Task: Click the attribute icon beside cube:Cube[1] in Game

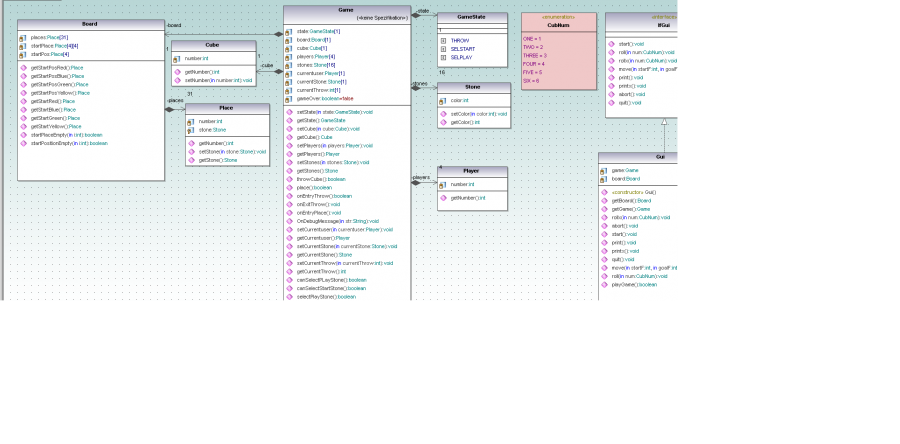Action: tap(289, 48)
